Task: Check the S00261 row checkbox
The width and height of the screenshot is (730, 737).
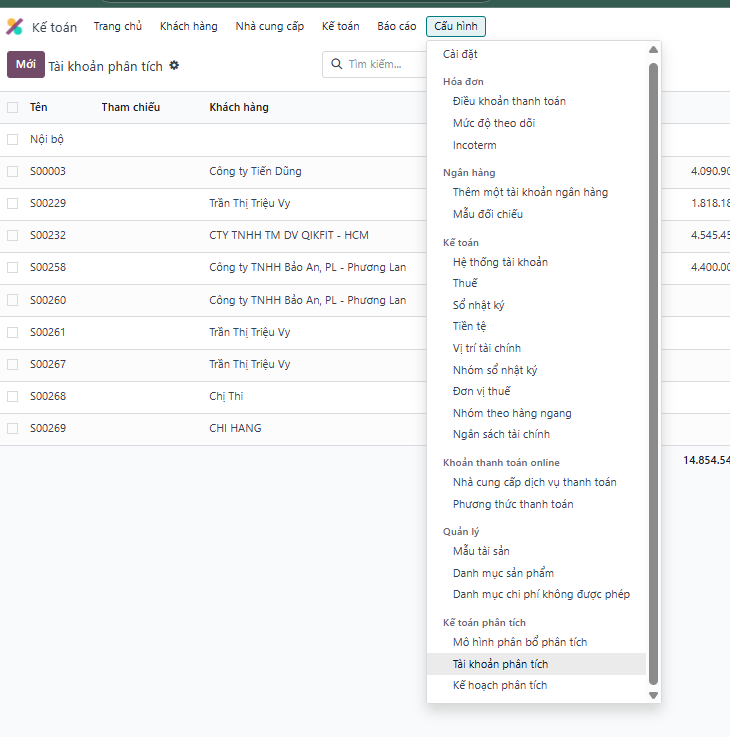Action: tap(13, 332)
